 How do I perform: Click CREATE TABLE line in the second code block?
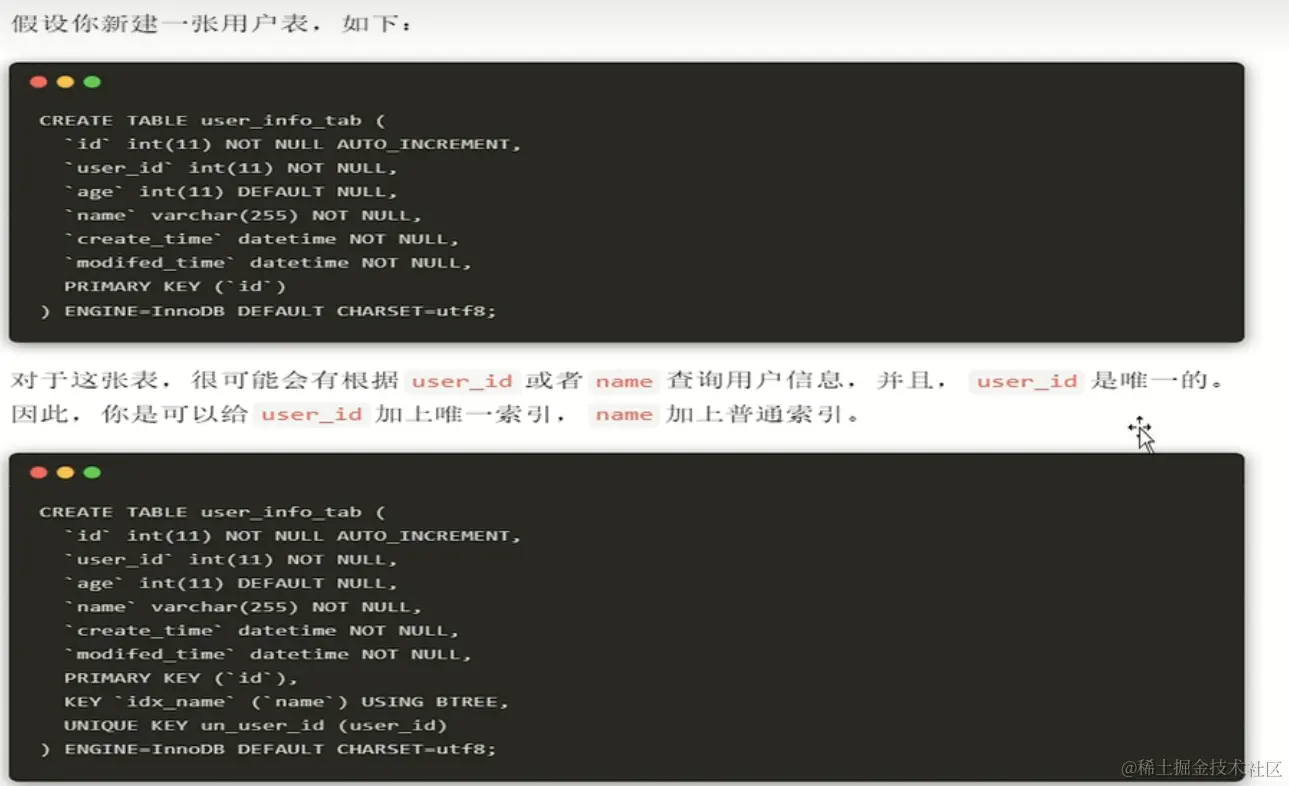(212, 512)
